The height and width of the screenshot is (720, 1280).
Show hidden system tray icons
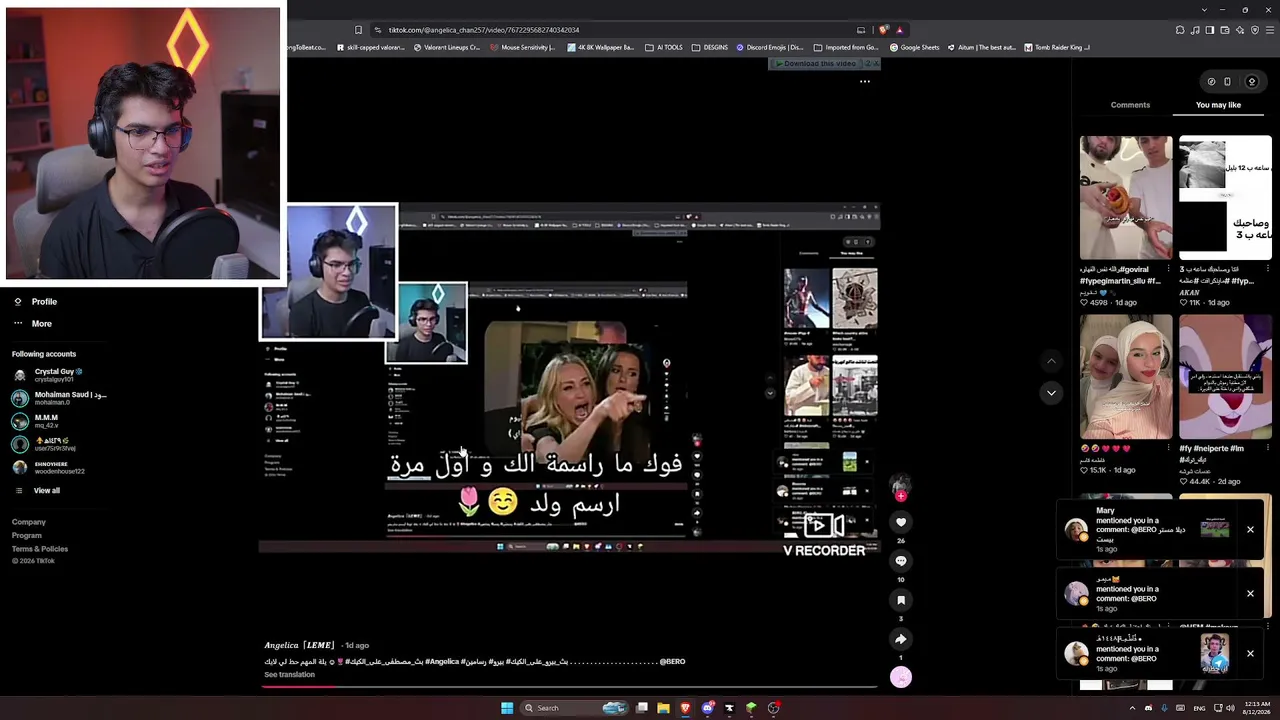click(x=1132, y=708)
